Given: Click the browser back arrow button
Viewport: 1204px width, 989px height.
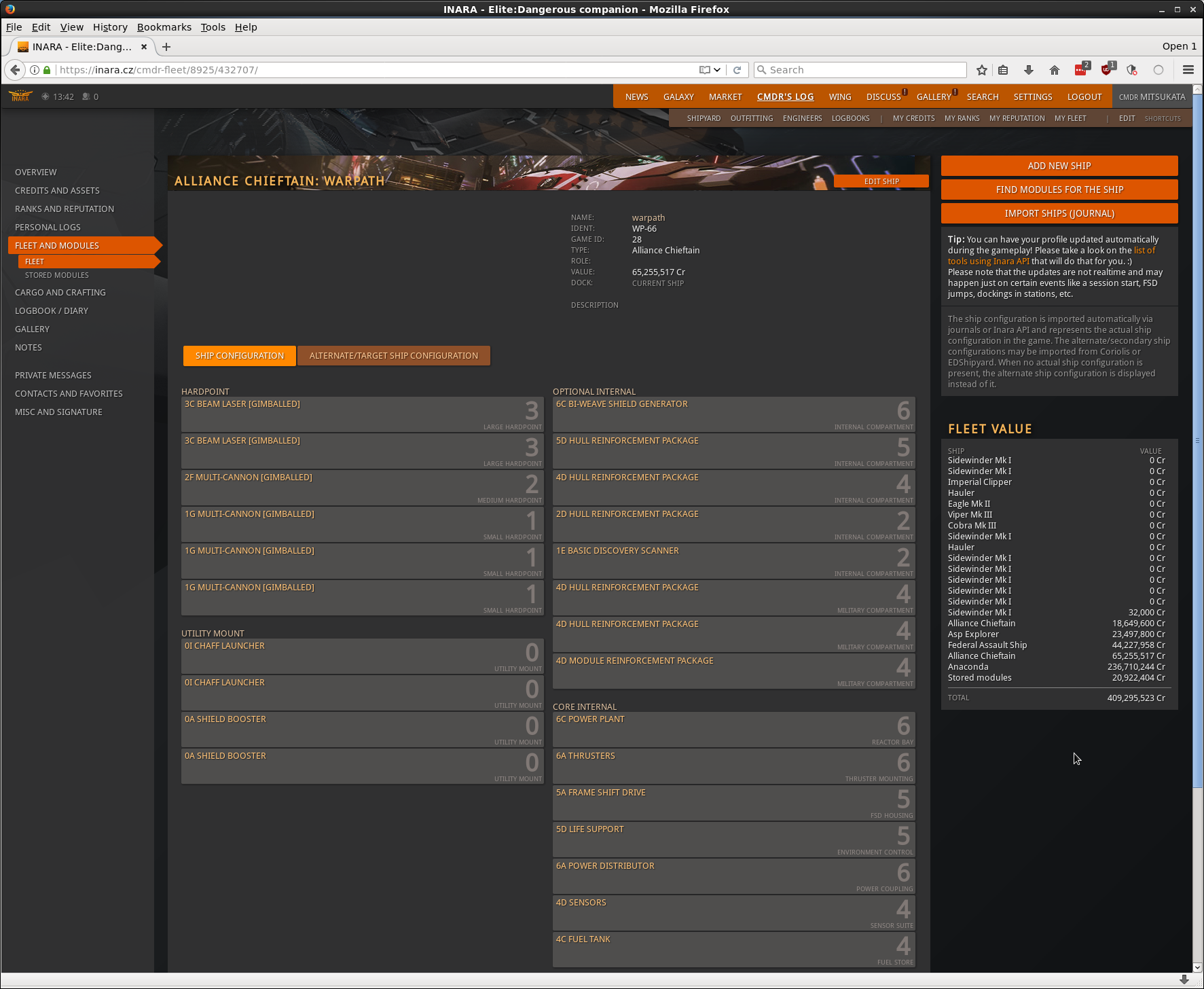Looking at the screenshot, I should [15, 70].
